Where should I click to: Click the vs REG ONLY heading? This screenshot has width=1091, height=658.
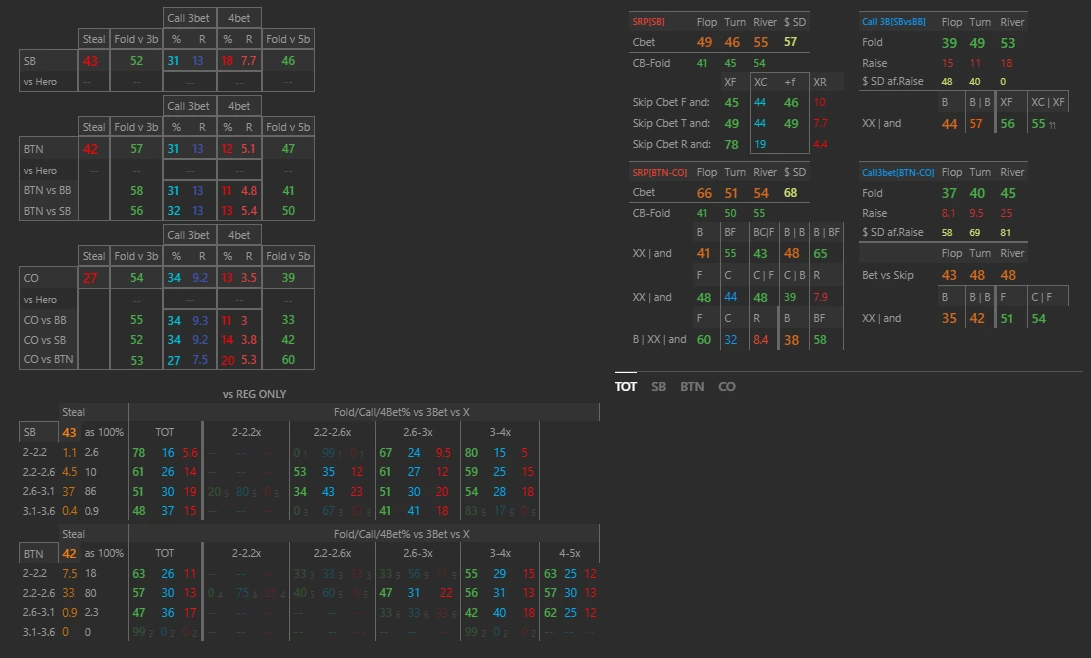254,394
